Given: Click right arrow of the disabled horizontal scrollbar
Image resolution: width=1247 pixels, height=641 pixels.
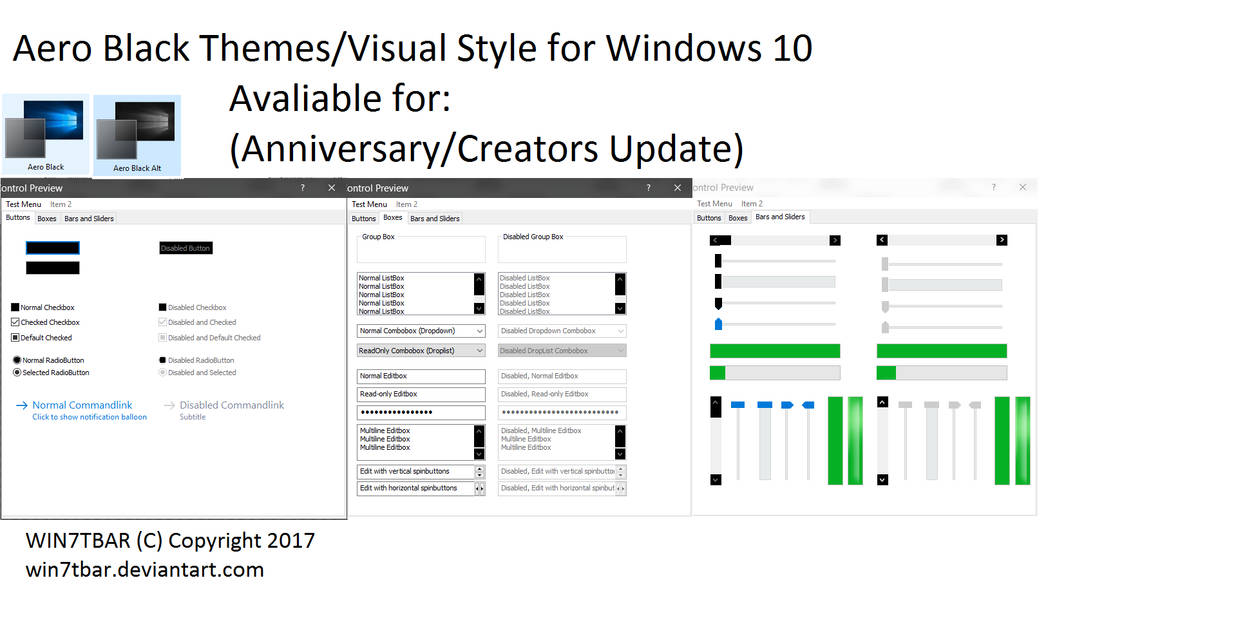Looking at the screenshot, I should [1002, 240].
